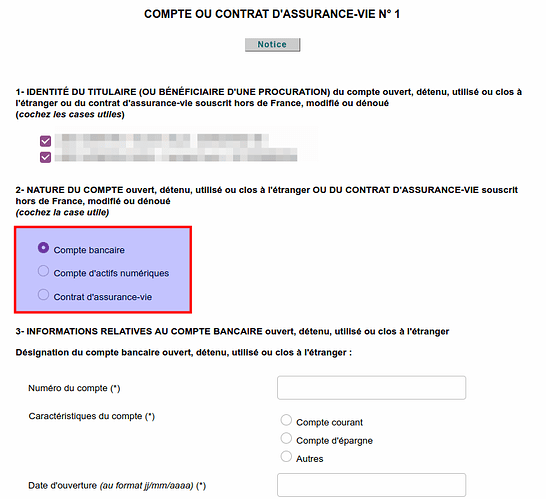Viewport: 546px width, 499px height.
Task: Click the 'Contrat d'assurance-vie' label text
Action: pos(103,297)
